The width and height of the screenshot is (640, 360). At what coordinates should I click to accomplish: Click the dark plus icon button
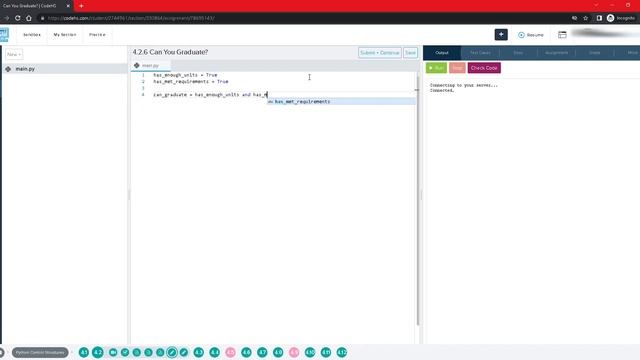pos(501,35)
